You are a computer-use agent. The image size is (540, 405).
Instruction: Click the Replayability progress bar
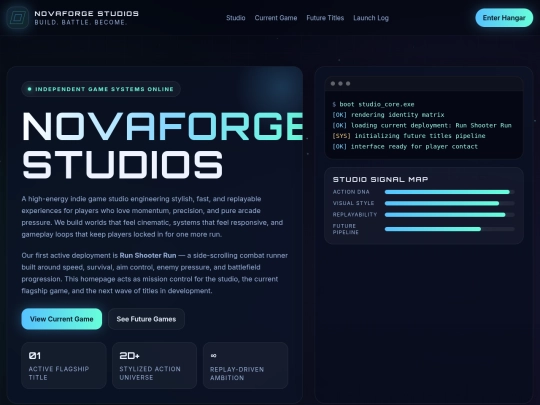click(x=449, y=215)
